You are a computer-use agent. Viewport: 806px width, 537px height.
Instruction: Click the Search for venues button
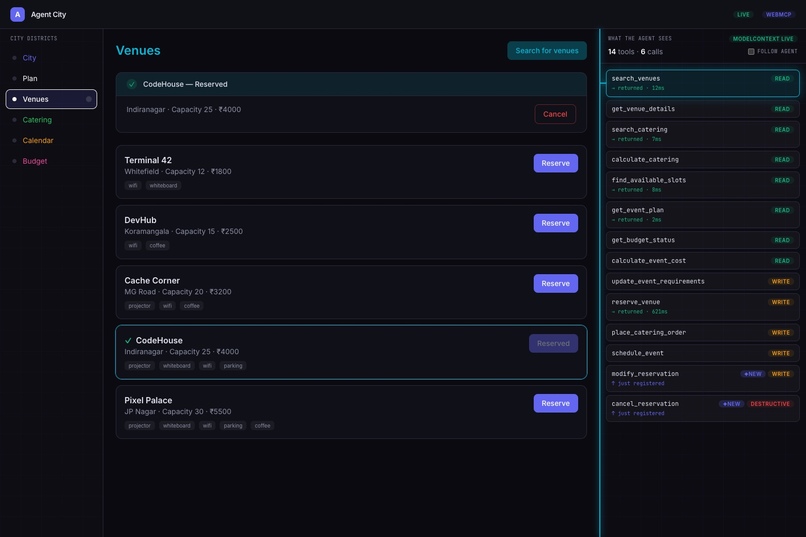547,50
